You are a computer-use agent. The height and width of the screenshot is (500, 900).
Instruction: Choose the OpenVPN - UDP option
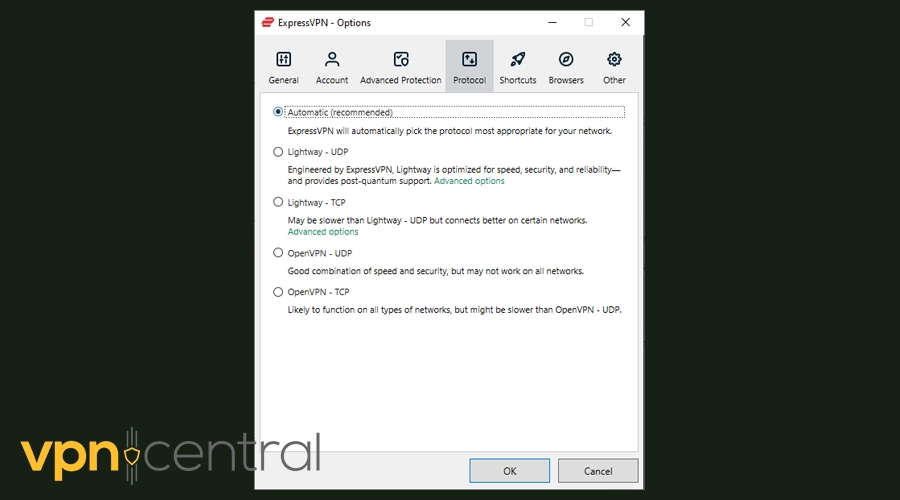pos(278,253)
